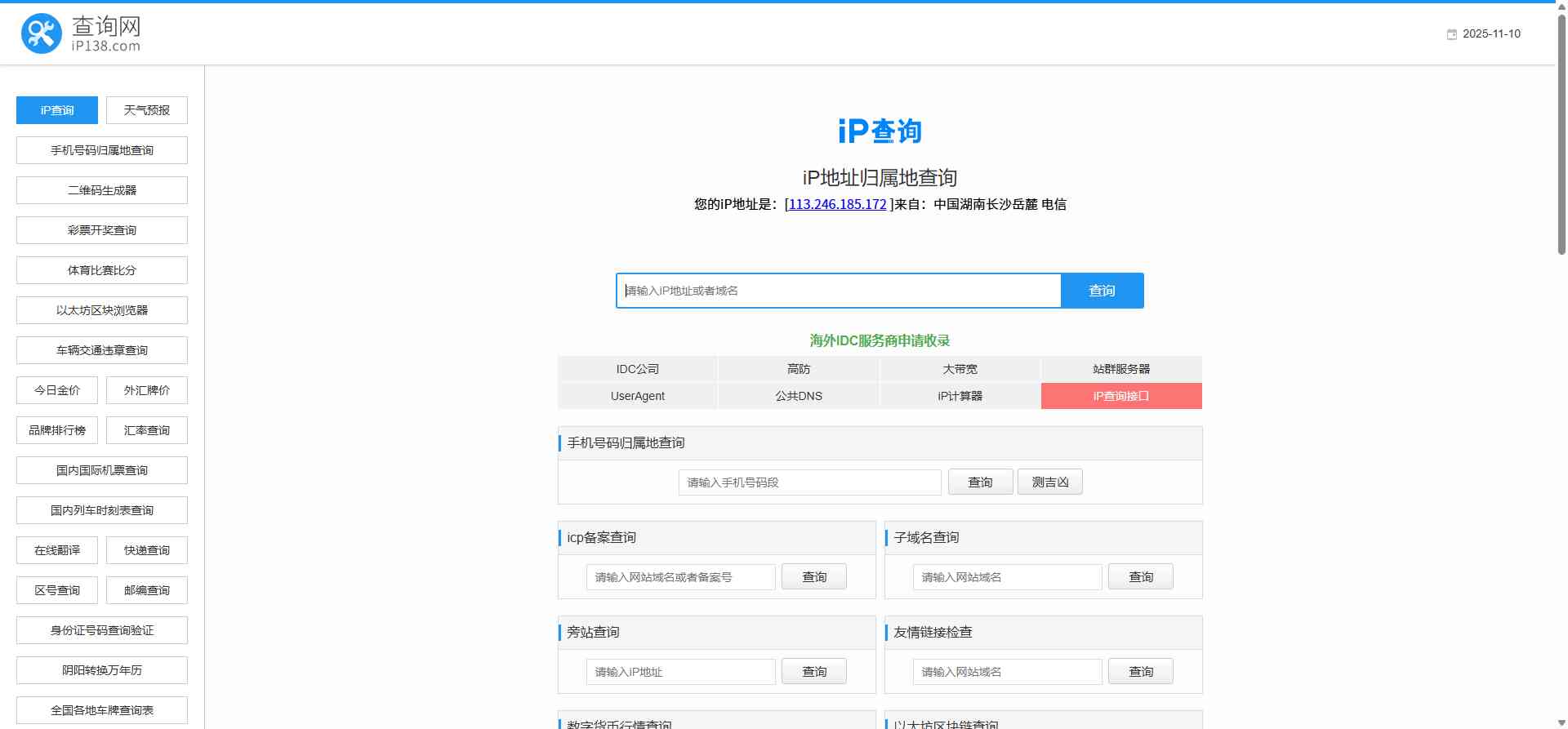The width and height of the screenshot is (1568, 729).
Task: Focus the IP address or domain input
Action: [838, 291]
